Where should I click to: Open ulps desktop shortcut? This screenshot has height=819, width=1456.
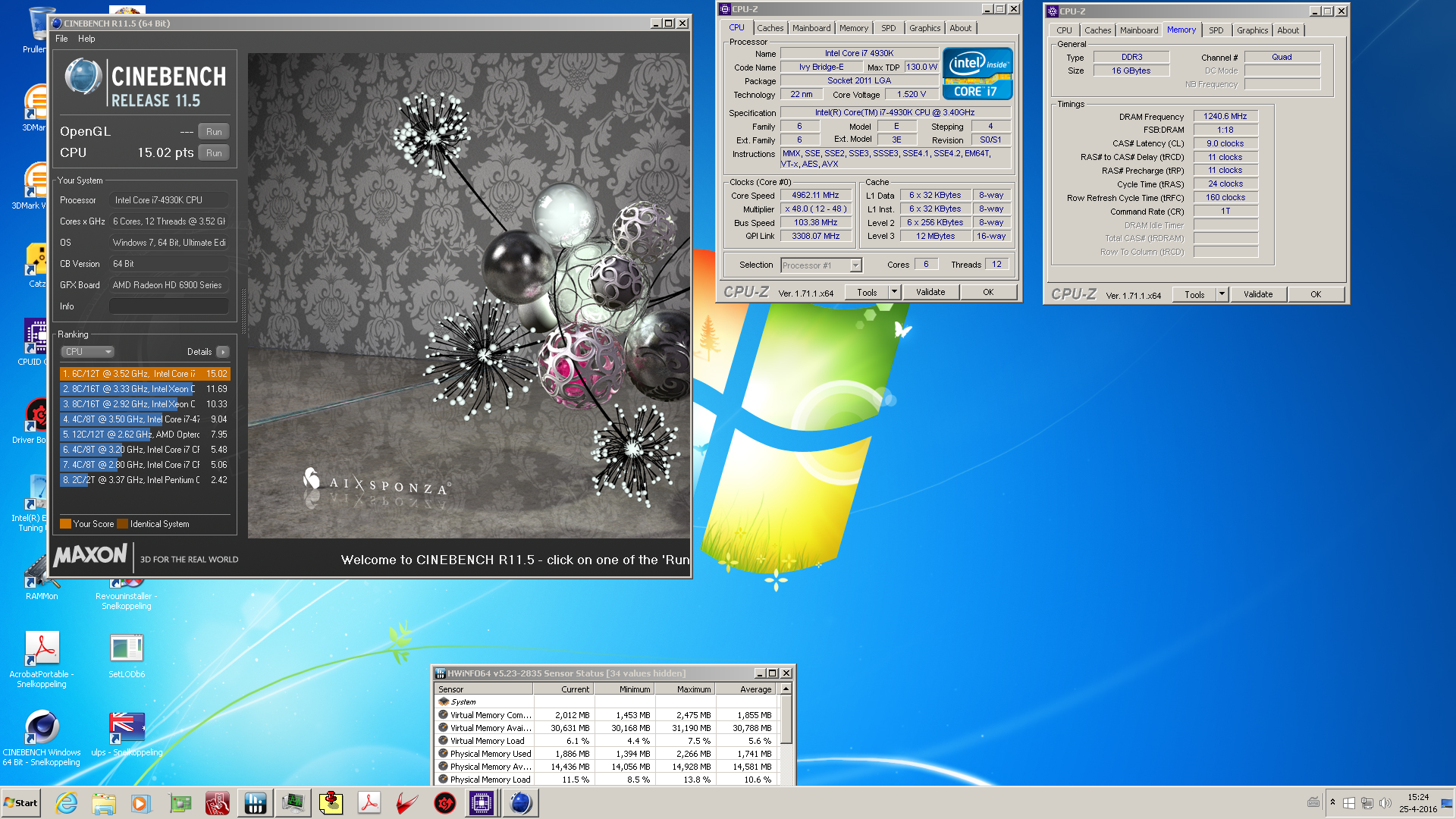pyautogui.click(x=127, y=734)
